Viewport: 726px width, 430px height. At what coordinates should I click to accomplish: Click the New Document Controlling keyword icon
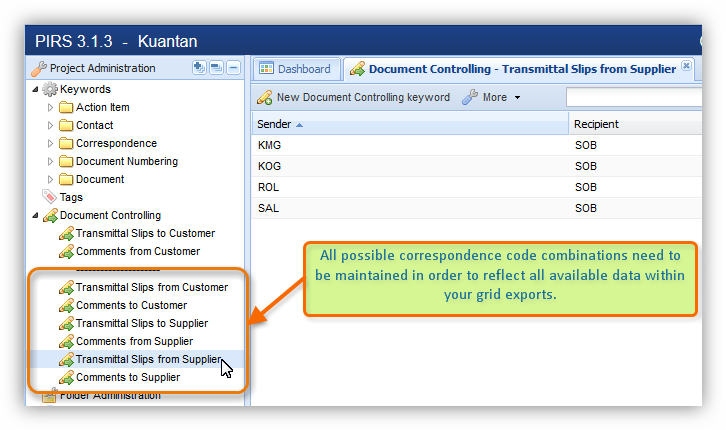click(264, 97)
